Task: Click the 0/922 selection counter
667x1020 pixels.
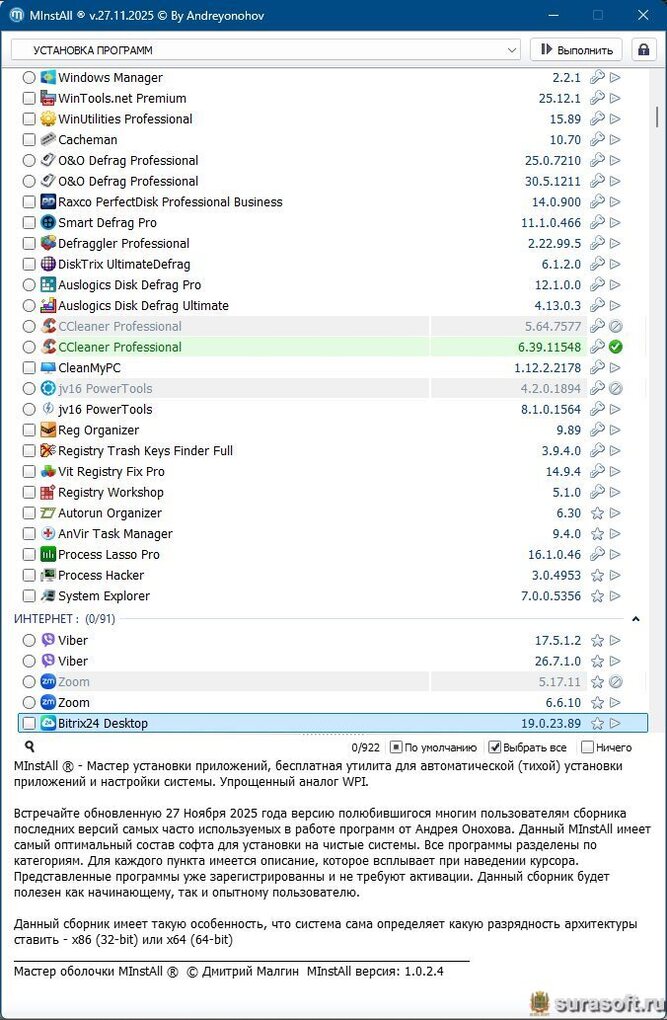Action: tap(366, 747)
